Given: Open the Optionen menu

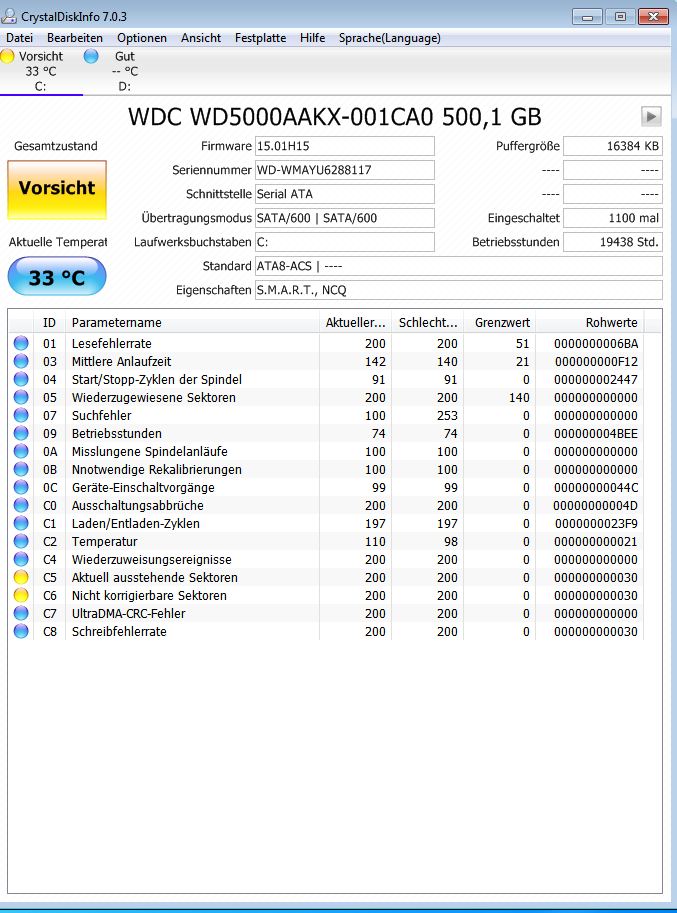Looking at the screenshot, I should tap(141, 38).
